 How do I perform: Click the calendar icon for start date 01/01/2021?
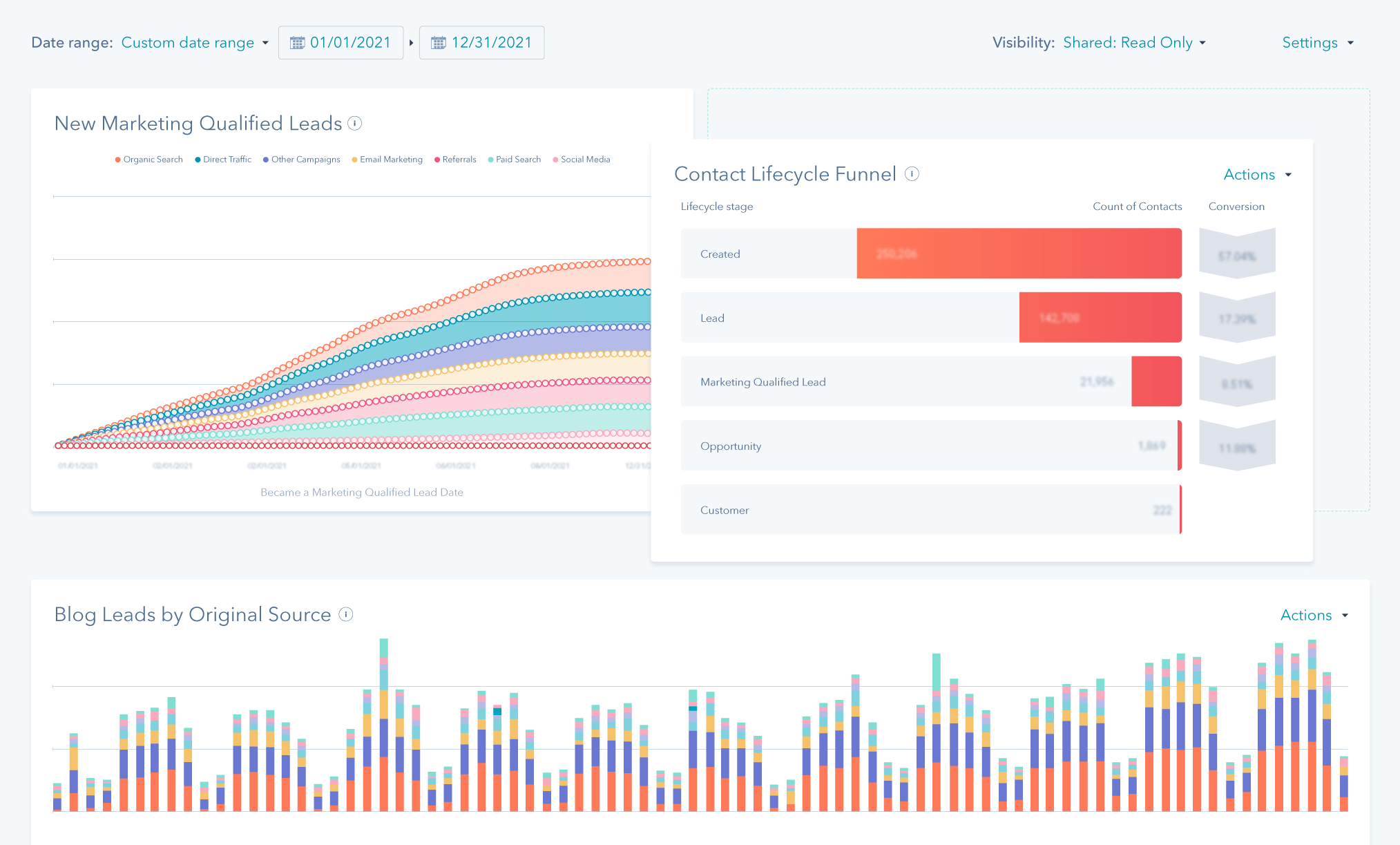coord(297,43)
